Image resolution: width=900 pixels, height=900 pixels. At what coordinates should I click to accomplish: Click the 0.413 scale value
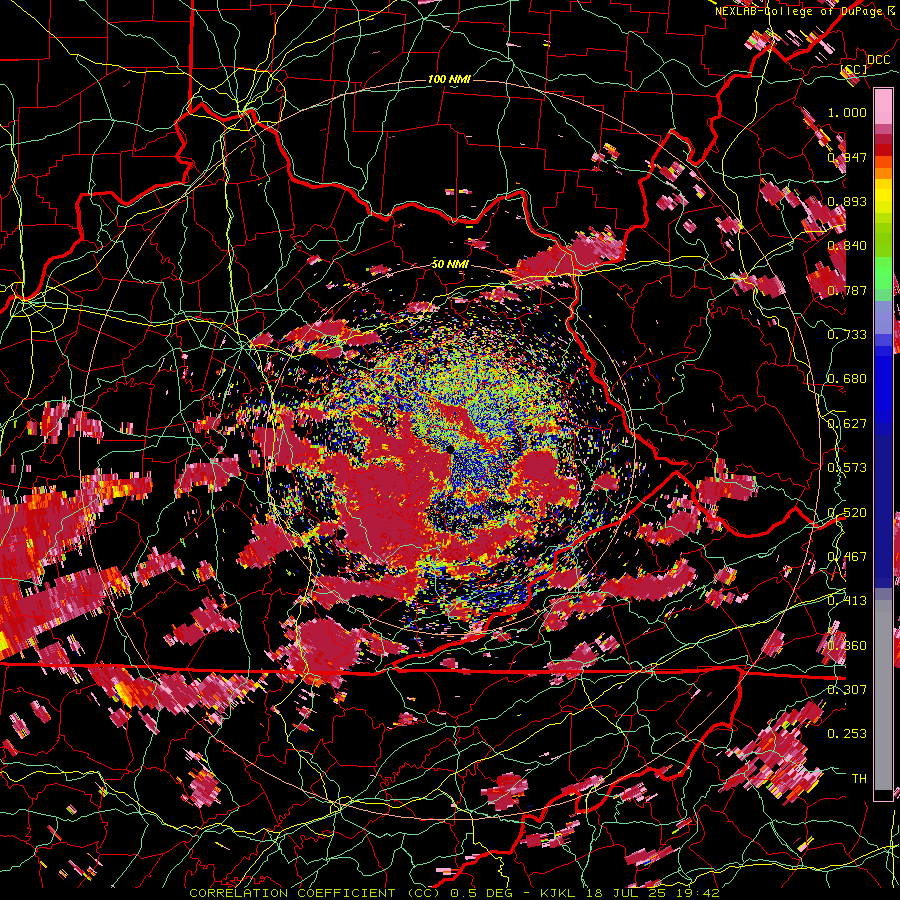pyautogui.click(x=847, y=600)
